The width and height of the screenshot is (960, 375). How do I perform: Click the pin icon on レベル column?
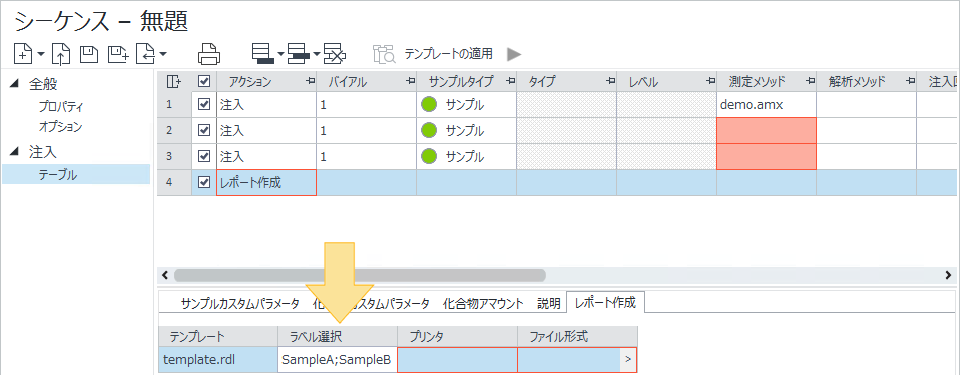tap(710, 81)
